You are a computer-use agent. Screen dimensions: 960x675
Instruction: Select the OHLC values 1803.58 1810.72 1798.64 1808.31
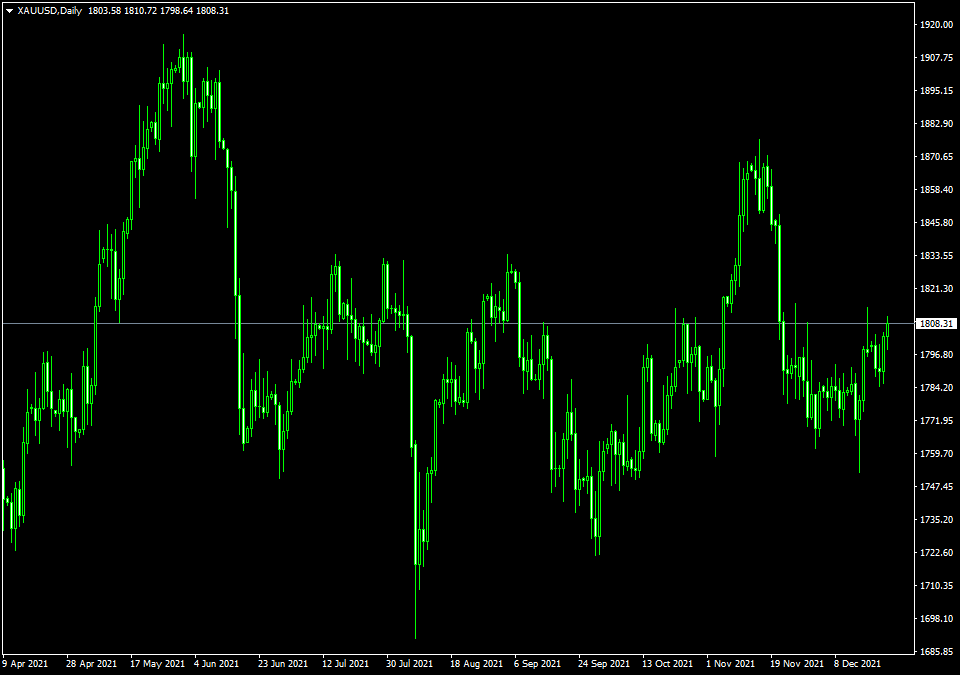[x=159, y=11]
